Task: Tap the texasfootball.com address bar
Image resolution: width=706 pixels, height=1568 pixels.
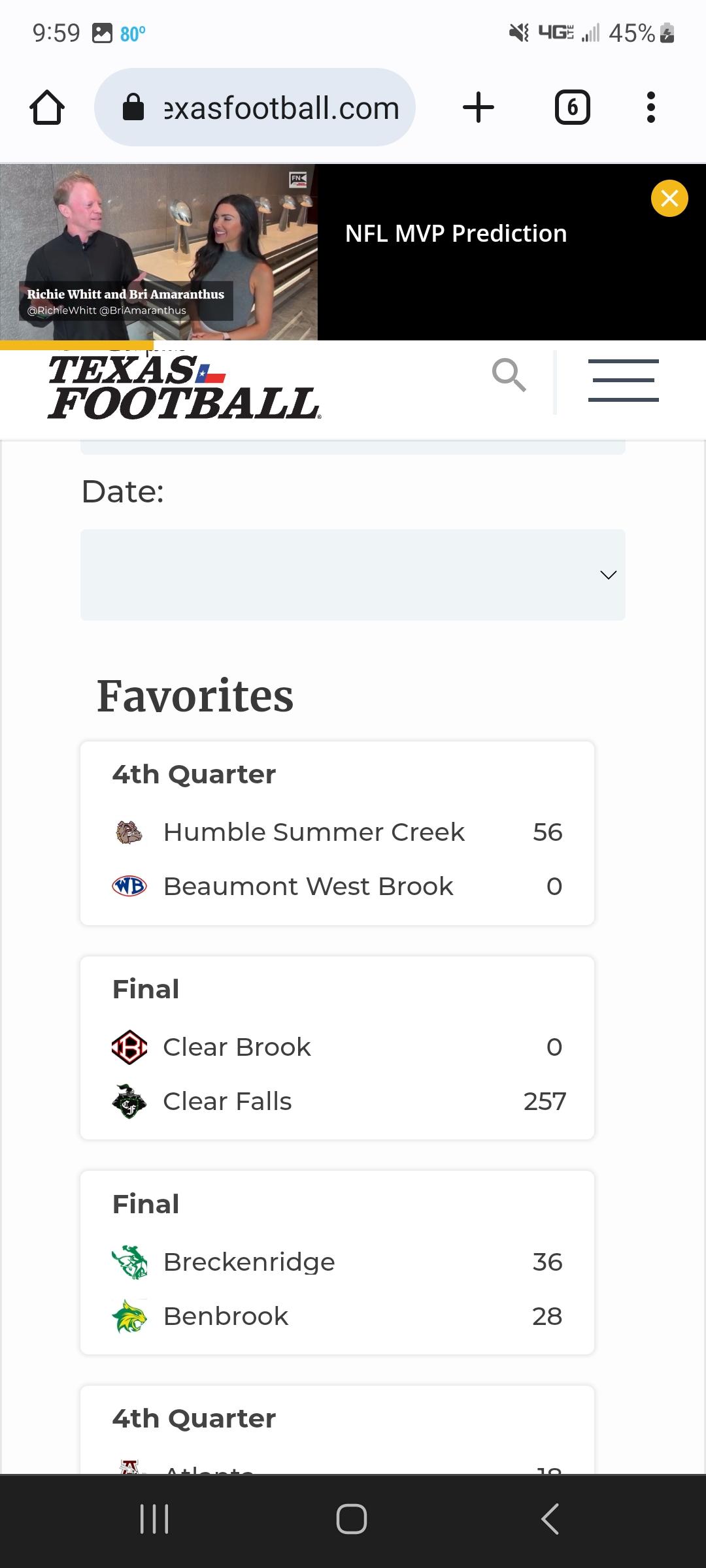Action: 255,107
